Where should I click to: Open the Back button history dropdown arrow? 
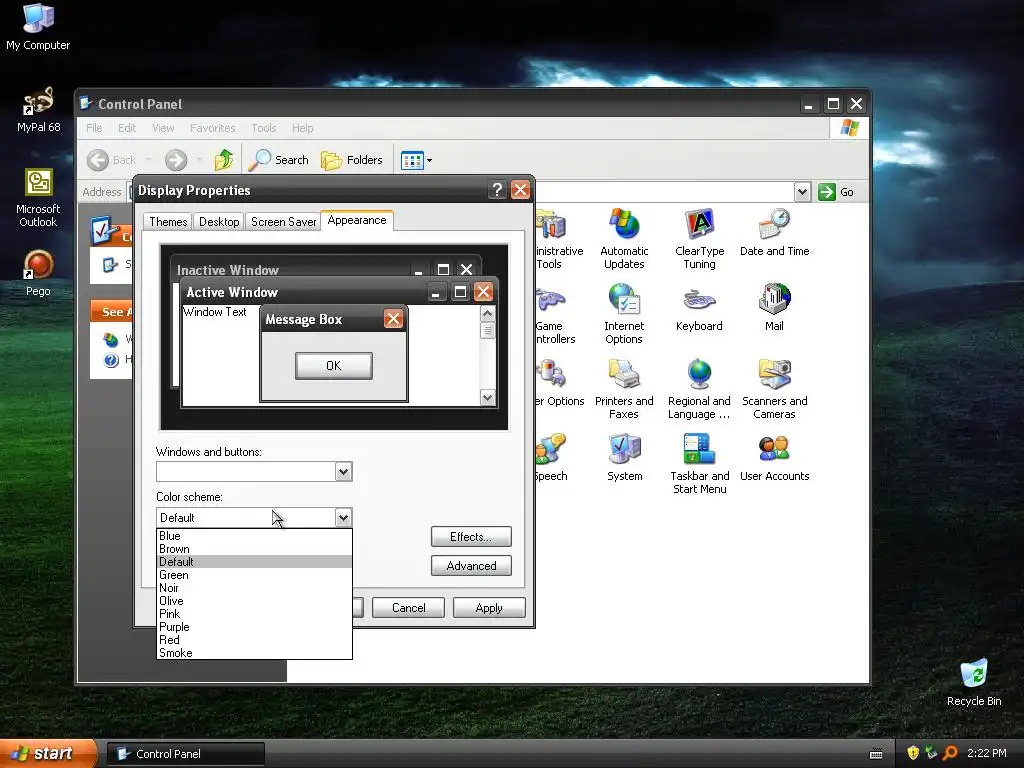pos(148,160)
